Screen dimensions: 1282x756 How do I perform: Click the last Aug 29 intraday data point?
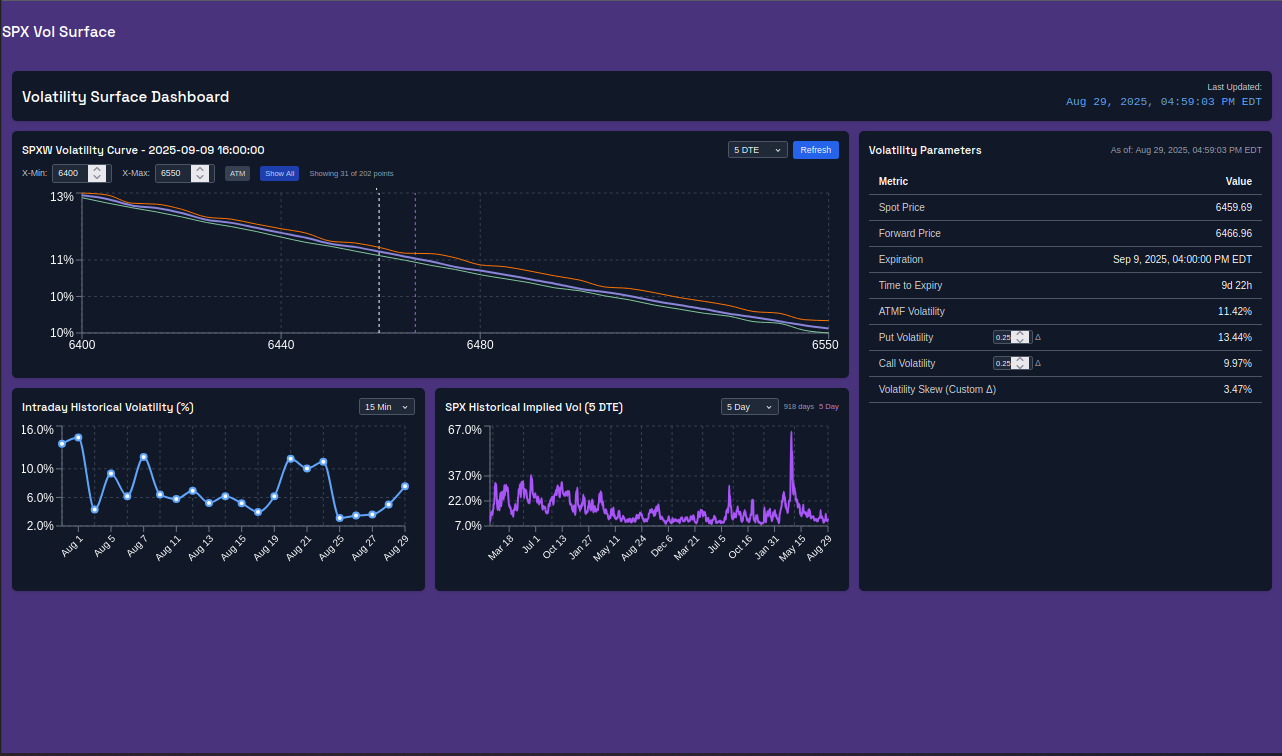[x=405, y=486]
